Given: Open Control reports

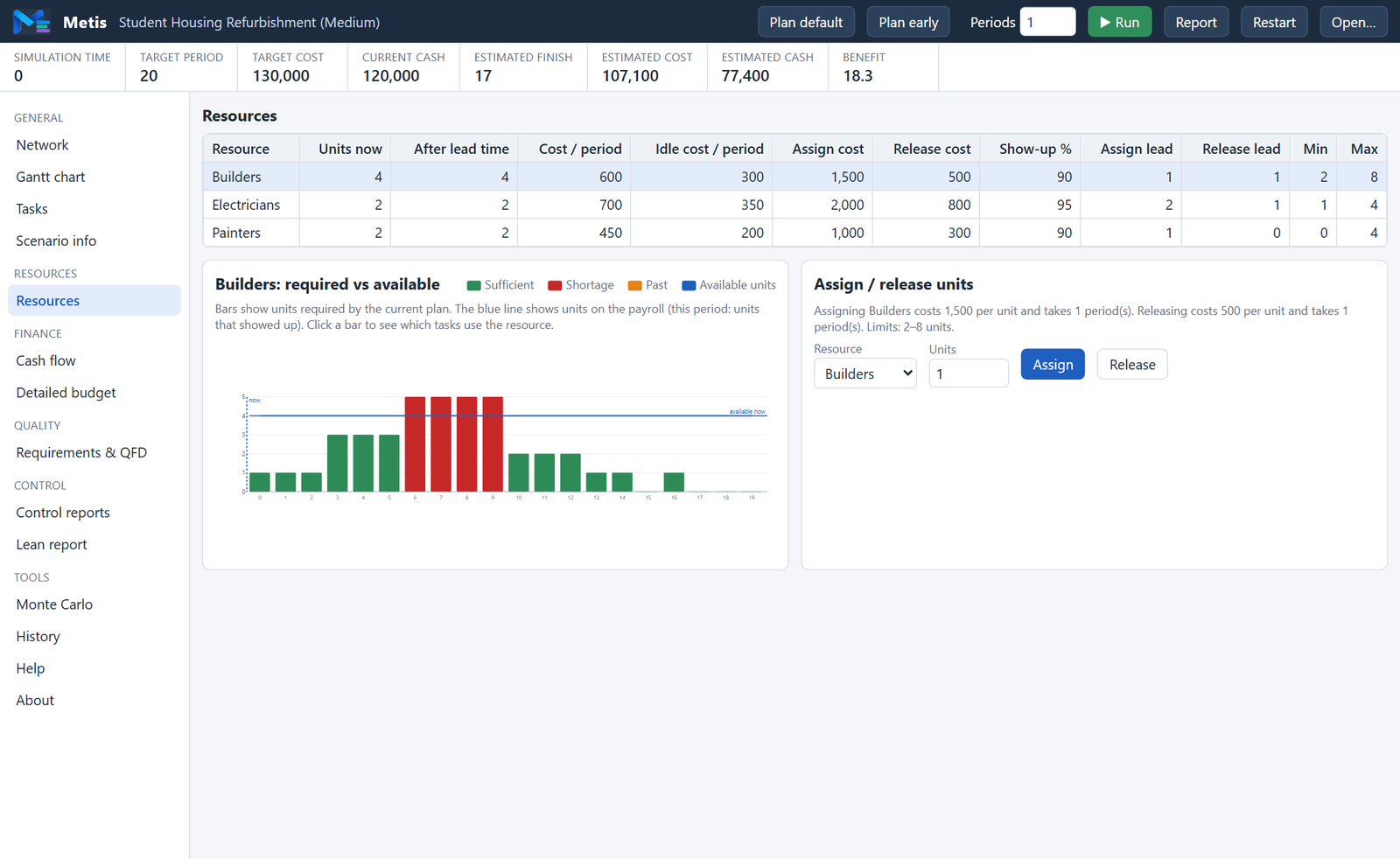Looking at the screenshot, I should [94, 513].
